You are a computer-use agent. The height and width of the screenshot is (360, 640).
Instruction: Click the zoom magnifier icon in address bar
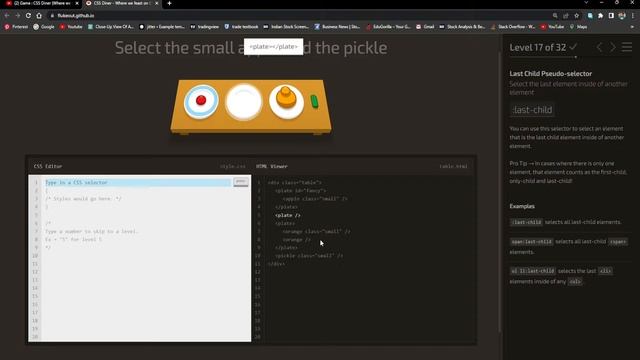click(555, 16)
